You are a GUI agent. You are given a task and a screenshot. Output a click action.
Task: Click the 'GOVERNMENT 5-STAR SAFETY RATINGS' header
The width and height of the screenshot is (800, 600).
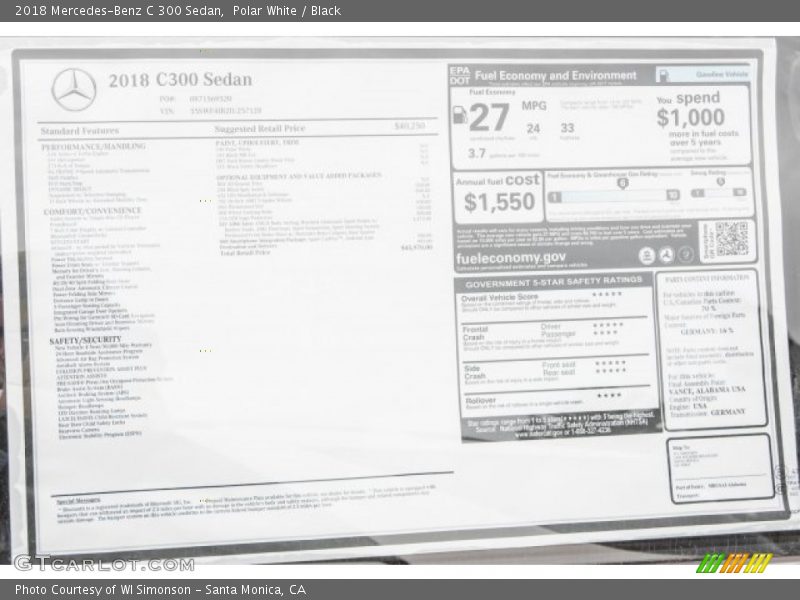click(x=554, y=282)
